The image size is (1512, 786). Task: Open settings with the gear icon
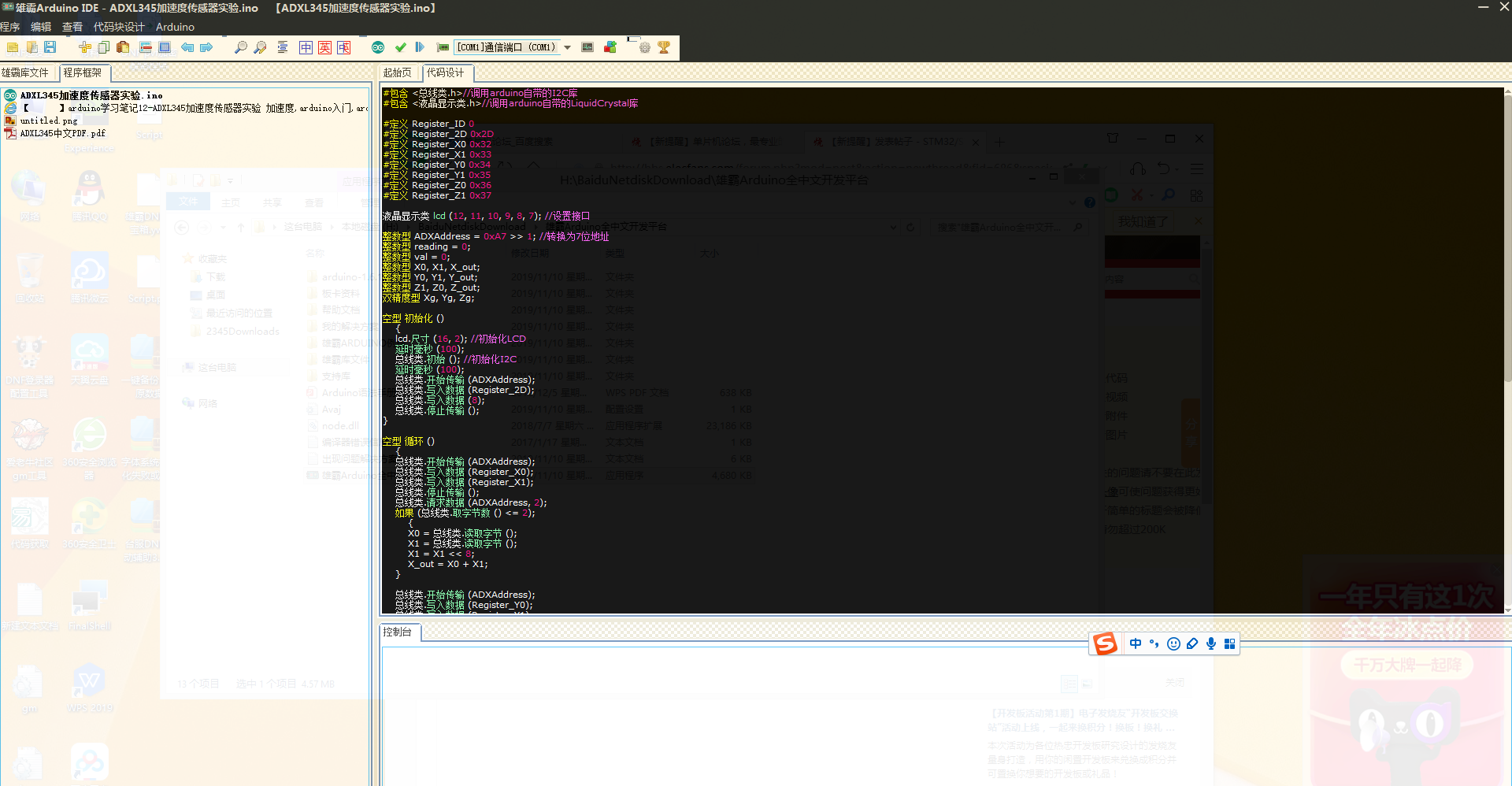(645, 47)
